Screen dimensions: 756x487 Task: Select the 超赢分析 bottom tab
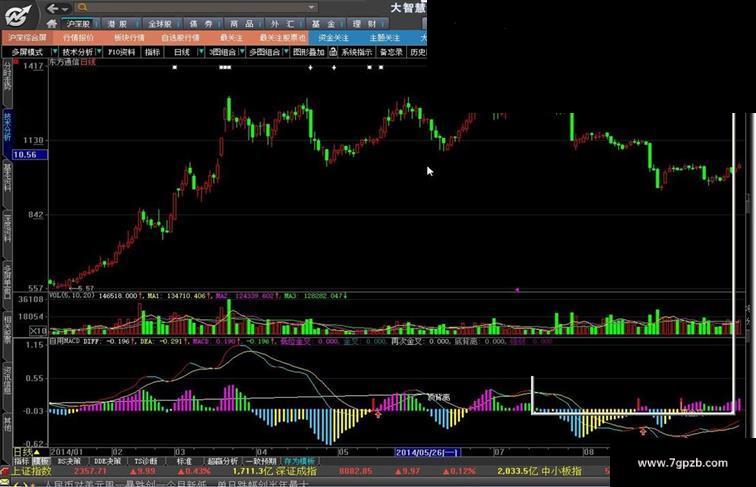pos(223,461)
